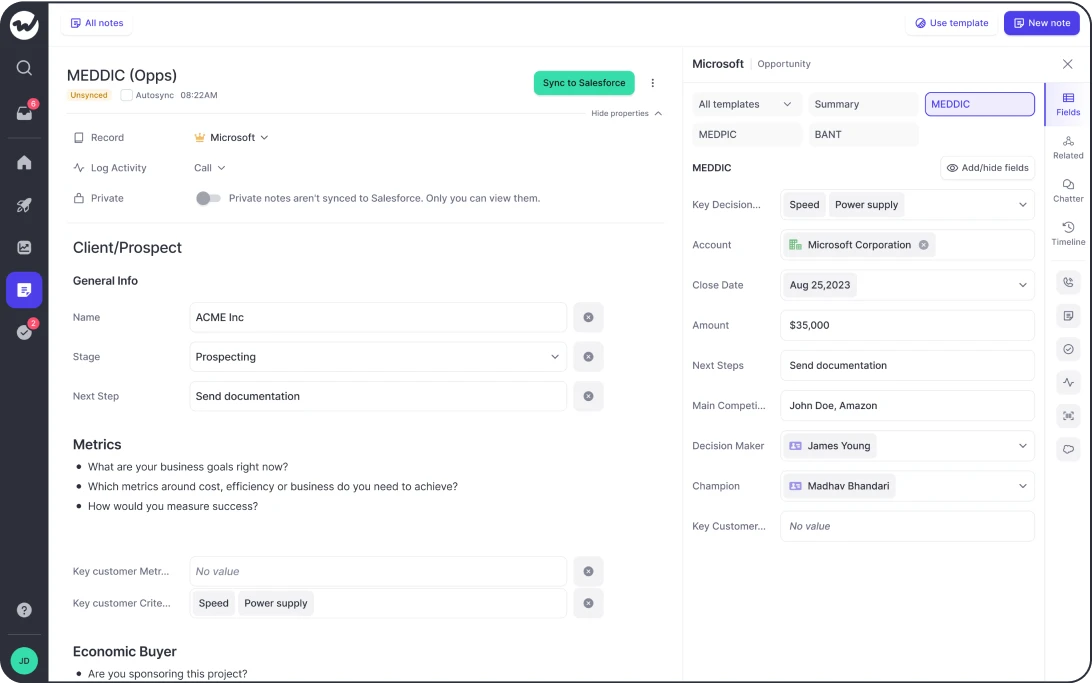
Task: Click the note icon in right rail
Action: [x=1068, y=315]
